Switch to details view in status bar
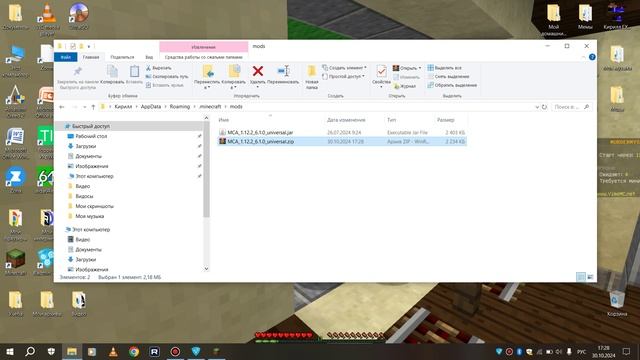Image resolution: width=640 pixels, height=360 pixels. pos(580,277)
